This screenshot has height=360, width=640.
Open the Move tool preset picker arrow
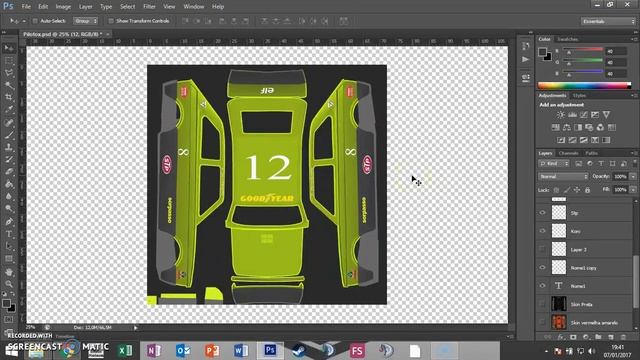(24, 21)
